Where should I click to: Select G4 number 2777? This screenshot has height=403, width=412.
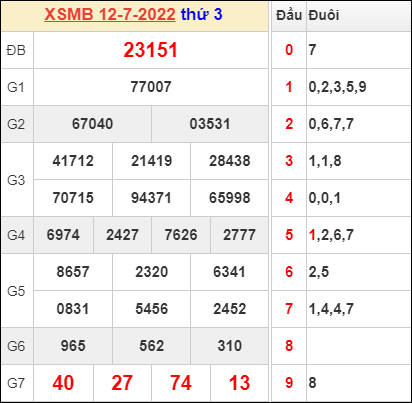(239, 235)
